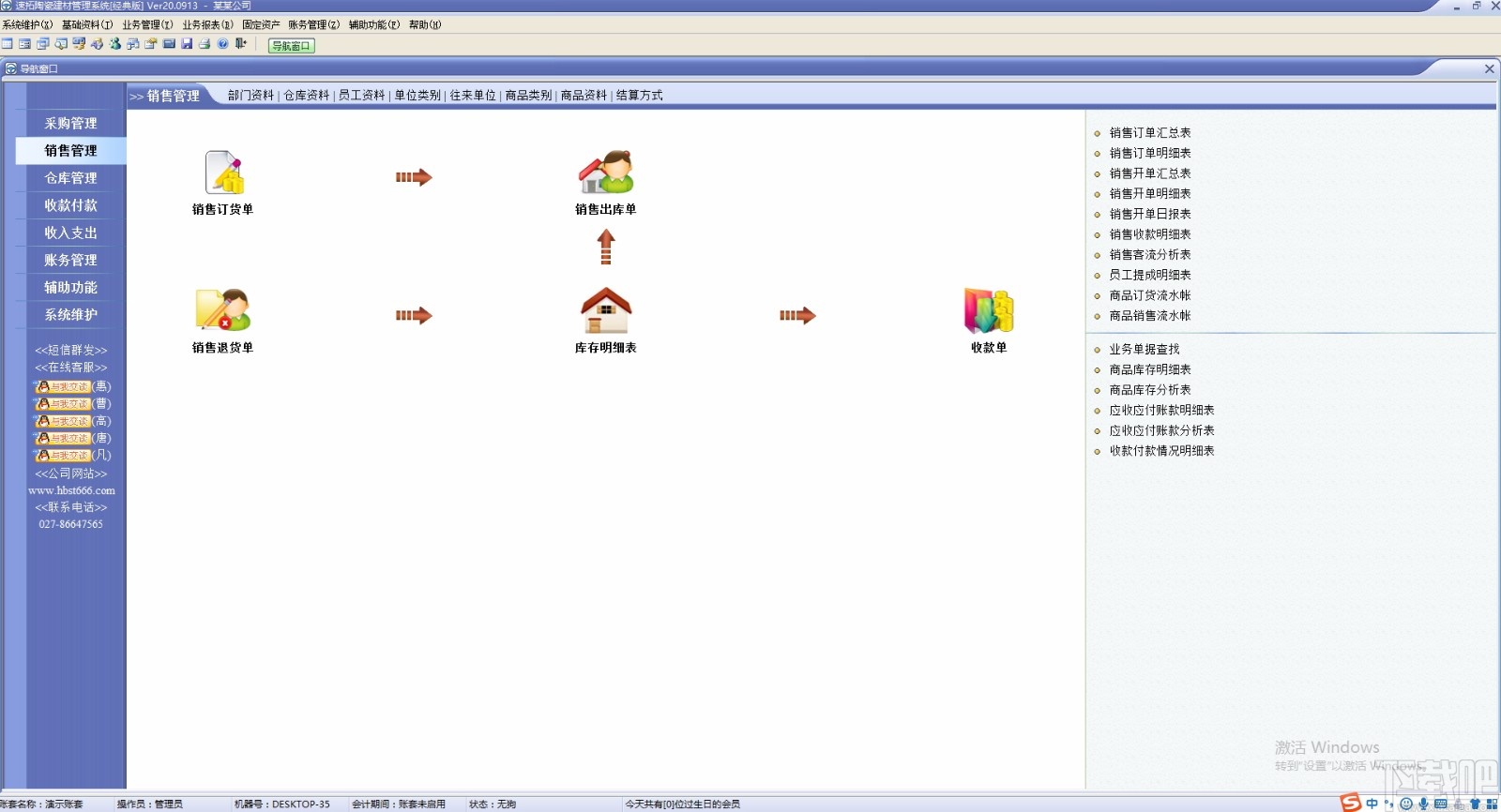Open the 部门资料 link
The height and width of the screenshot is (812, 1501).
click(x=250, y=96)
